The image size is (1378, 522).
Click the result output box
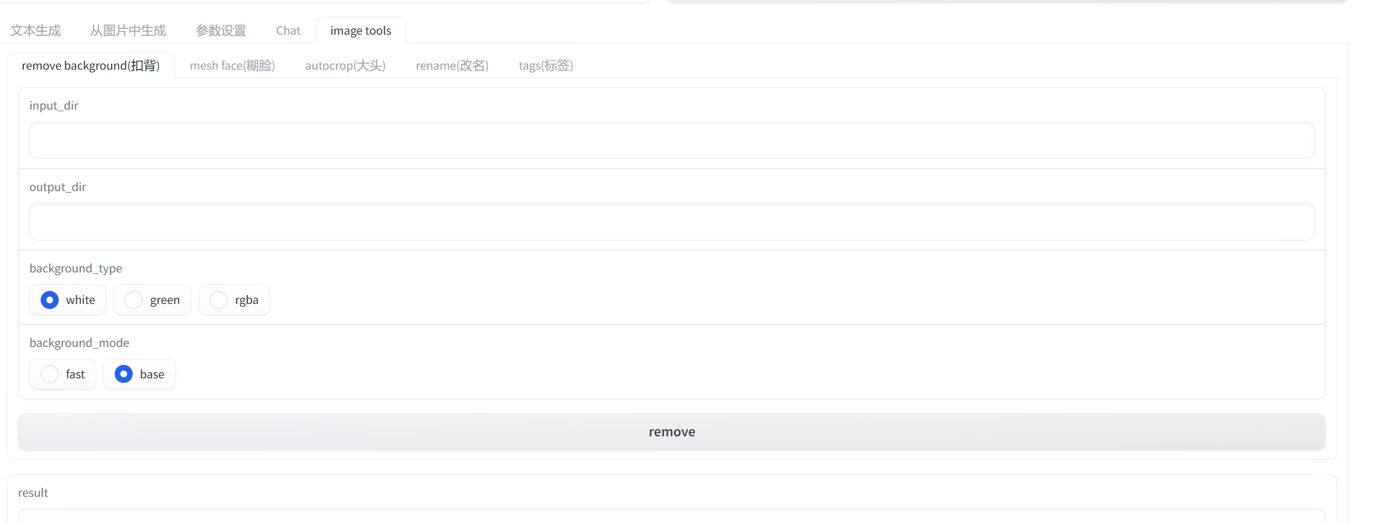672,515
